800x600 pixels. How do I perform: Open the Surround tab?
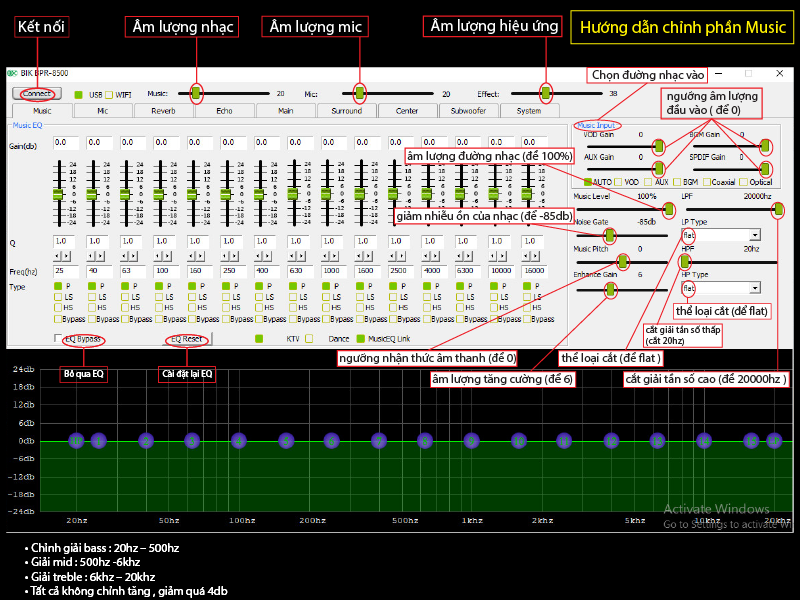tap(346, 111)
